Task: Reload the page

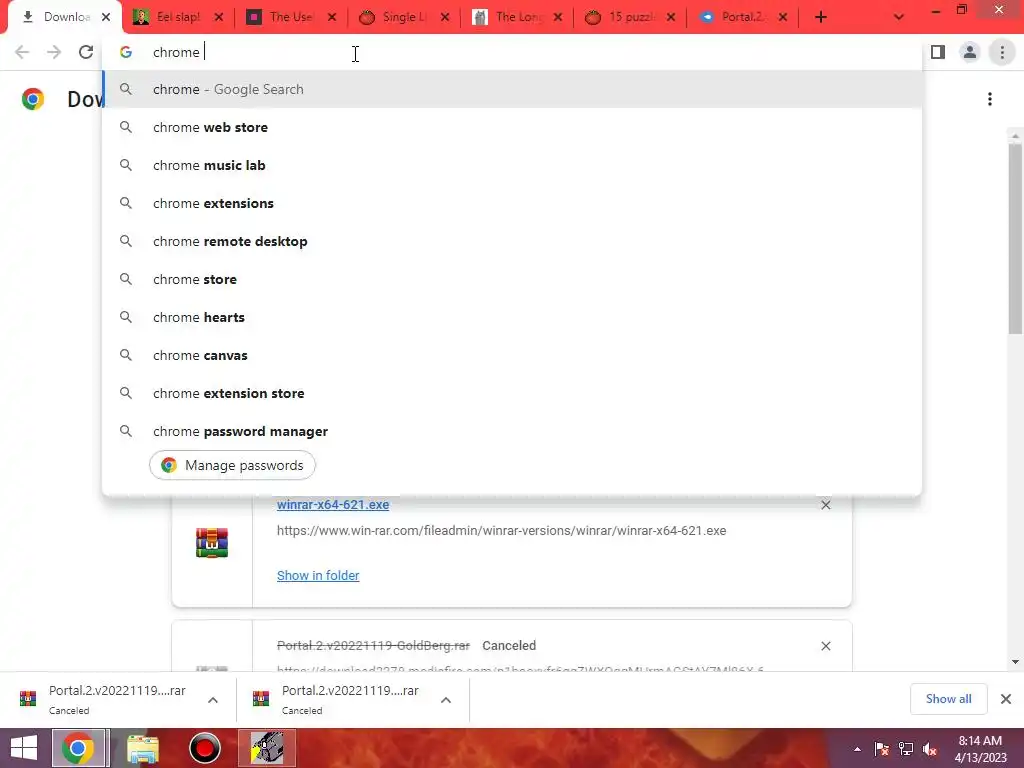Action: [x=86, y=52]
